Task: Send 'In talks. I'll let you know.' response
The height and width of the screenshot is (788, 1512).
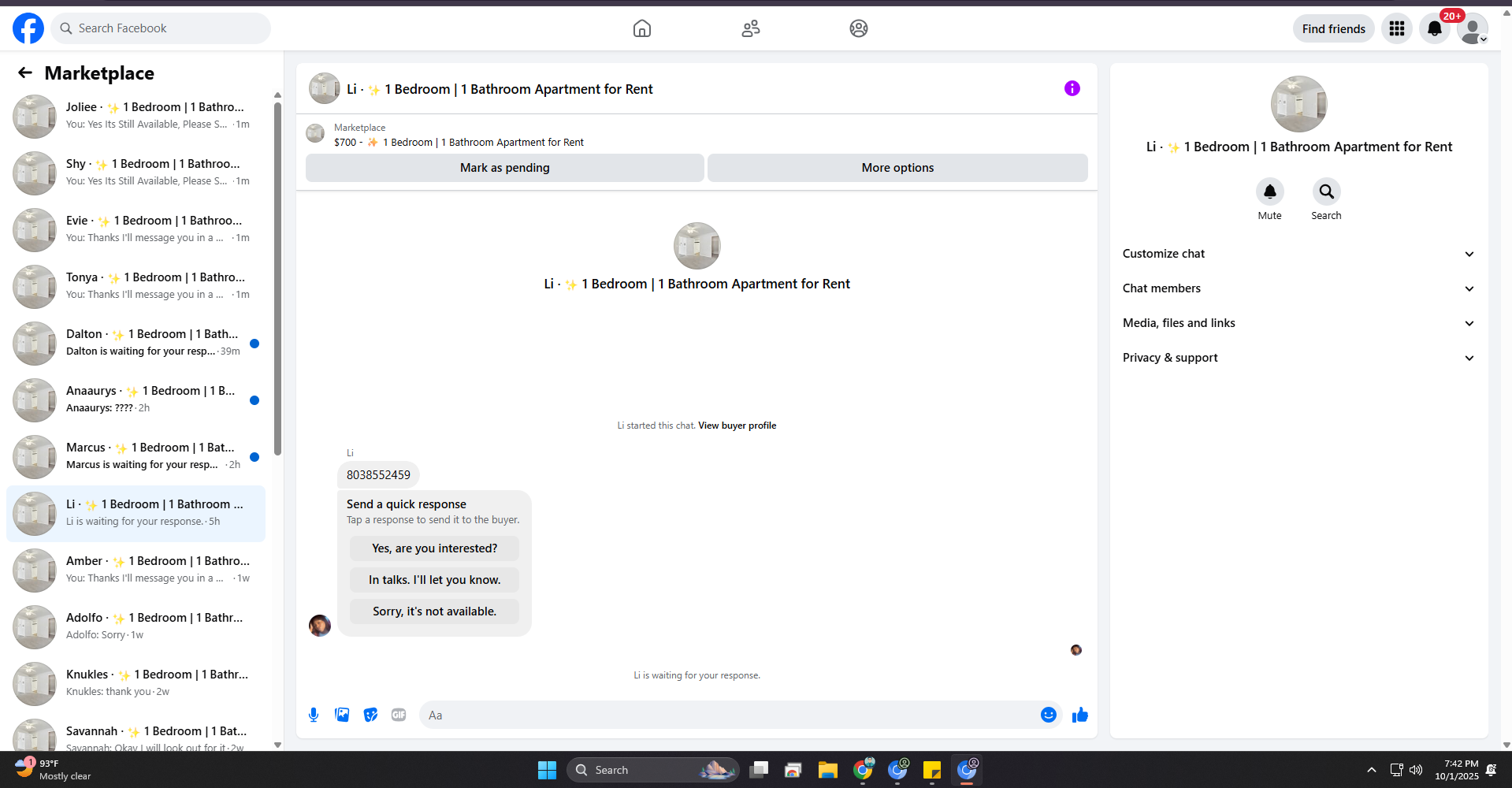Action: [x=435, y=580]
